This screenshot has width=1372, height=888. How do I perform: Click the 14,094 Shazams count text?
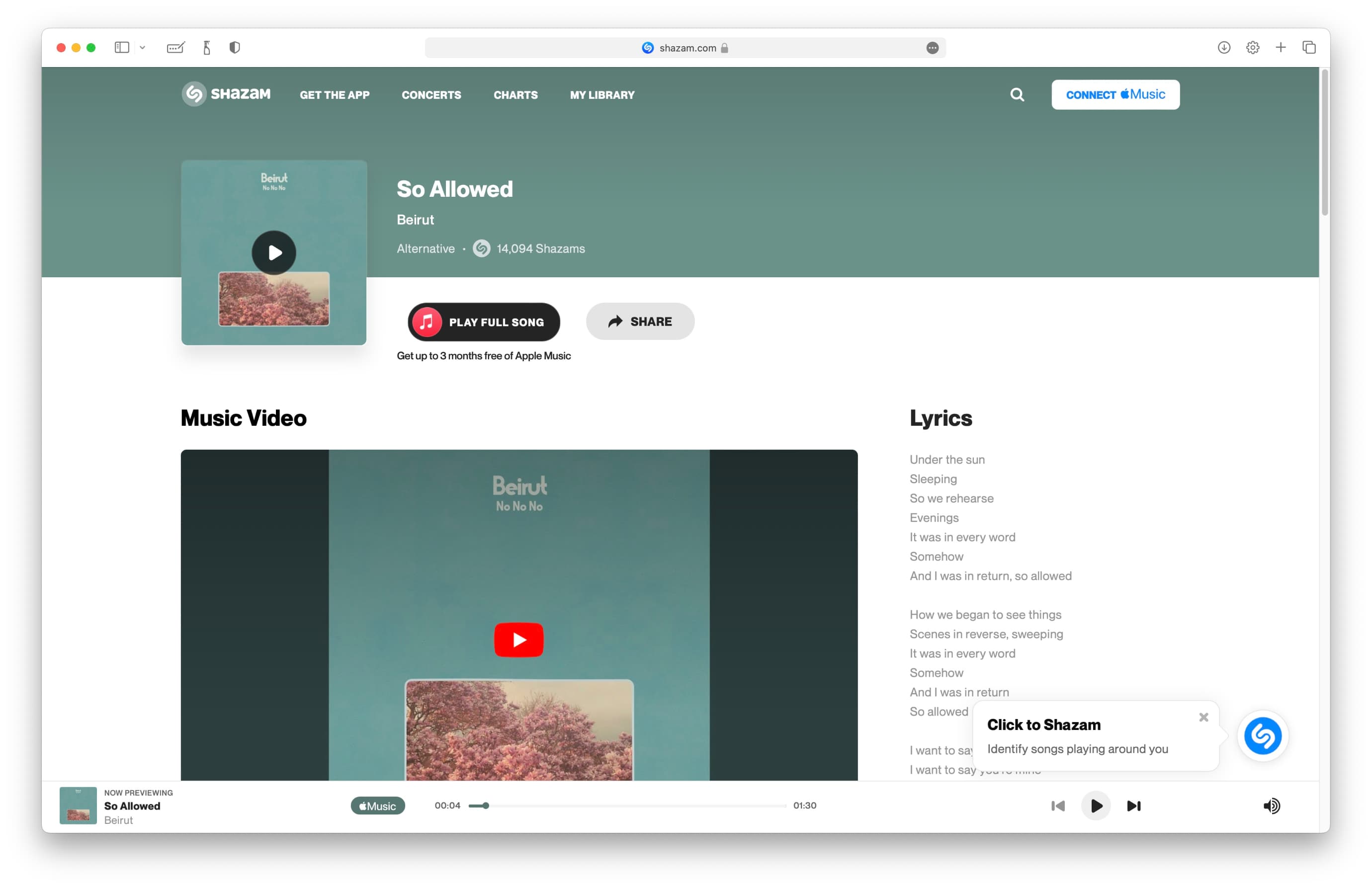[541, 248]
